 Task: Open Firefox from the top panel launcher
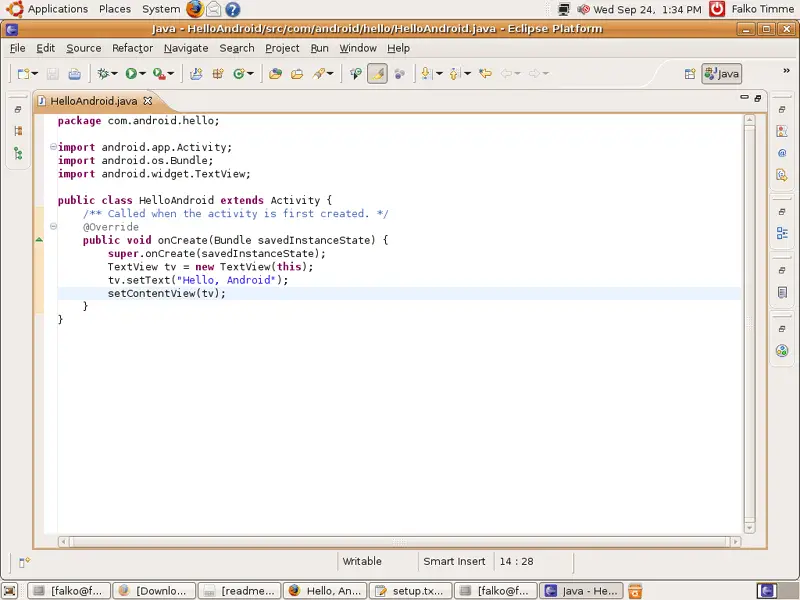pos(194,9)
